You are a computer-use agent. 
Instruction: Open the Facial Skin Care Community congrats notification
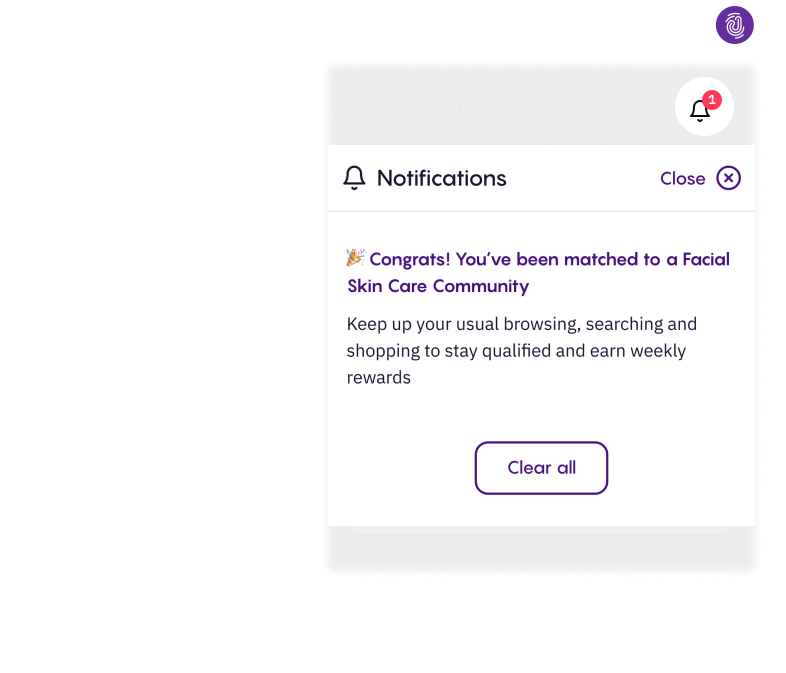pos(539,272)
